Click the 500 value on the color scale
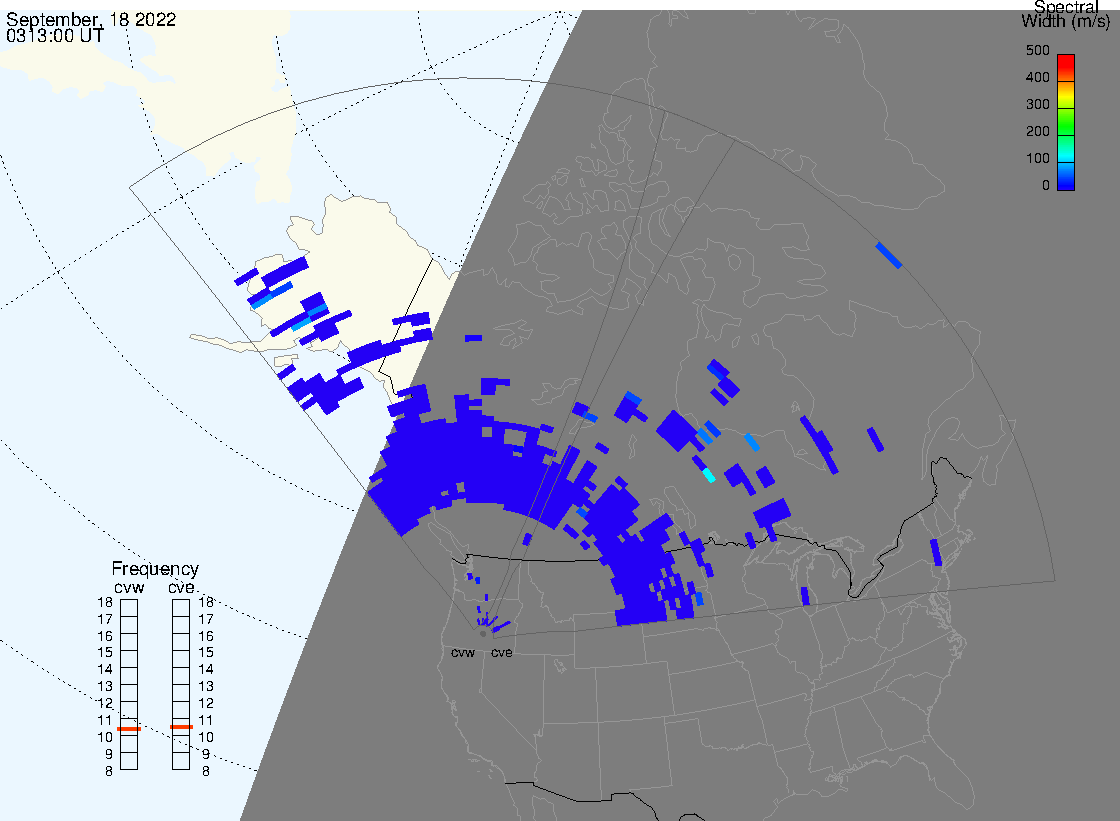Viewport: 1120px width, 821px height. coord(1038,50)
